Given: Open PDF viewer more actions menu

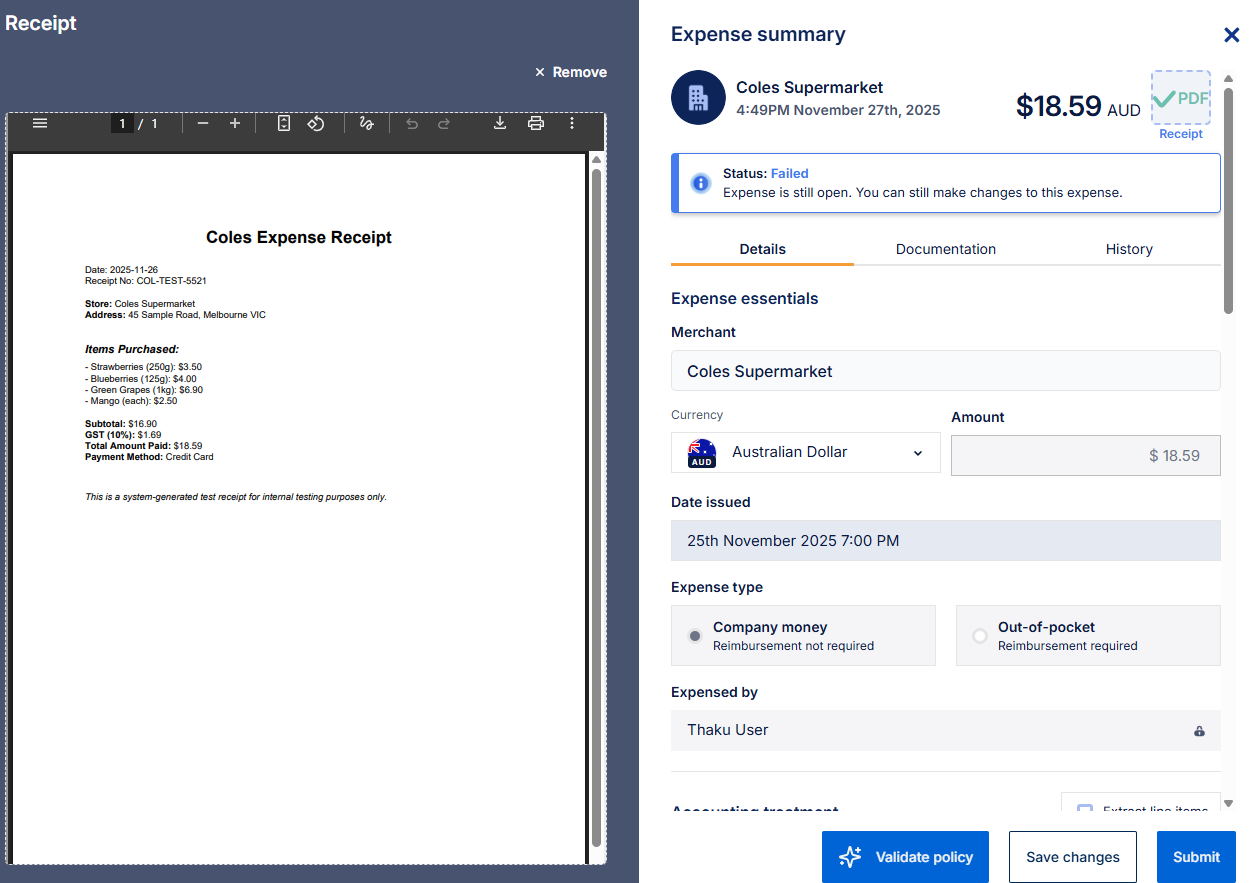Looking at the screenshot, I should [572, 123].
